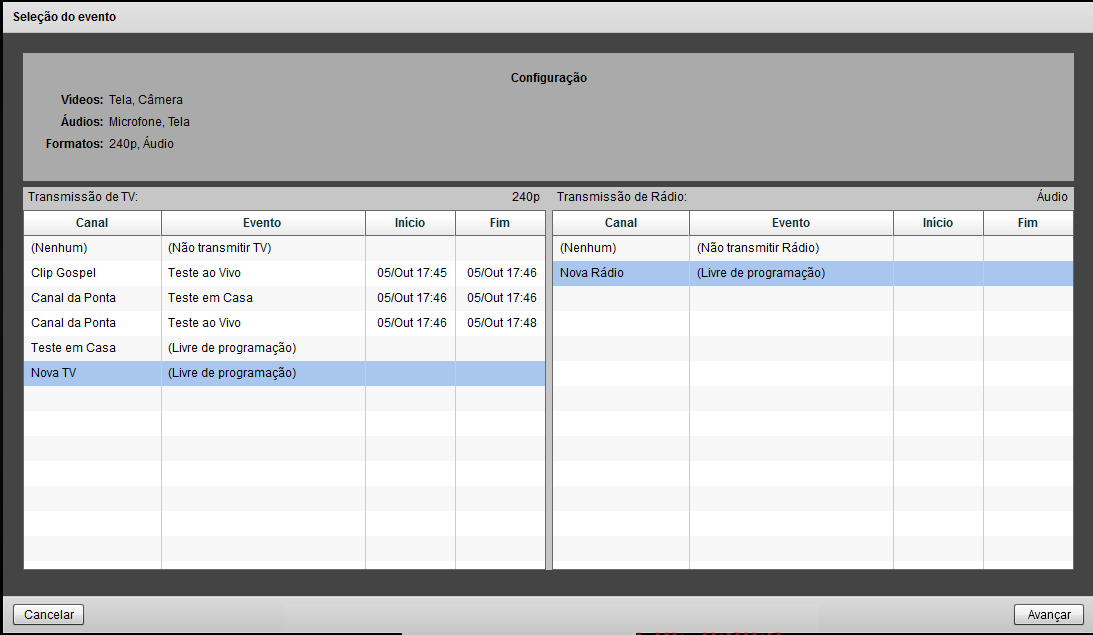This screenshot has height=635, width=1093.
Task: Click Início header in Rádio table
Action: coord(938,223)
